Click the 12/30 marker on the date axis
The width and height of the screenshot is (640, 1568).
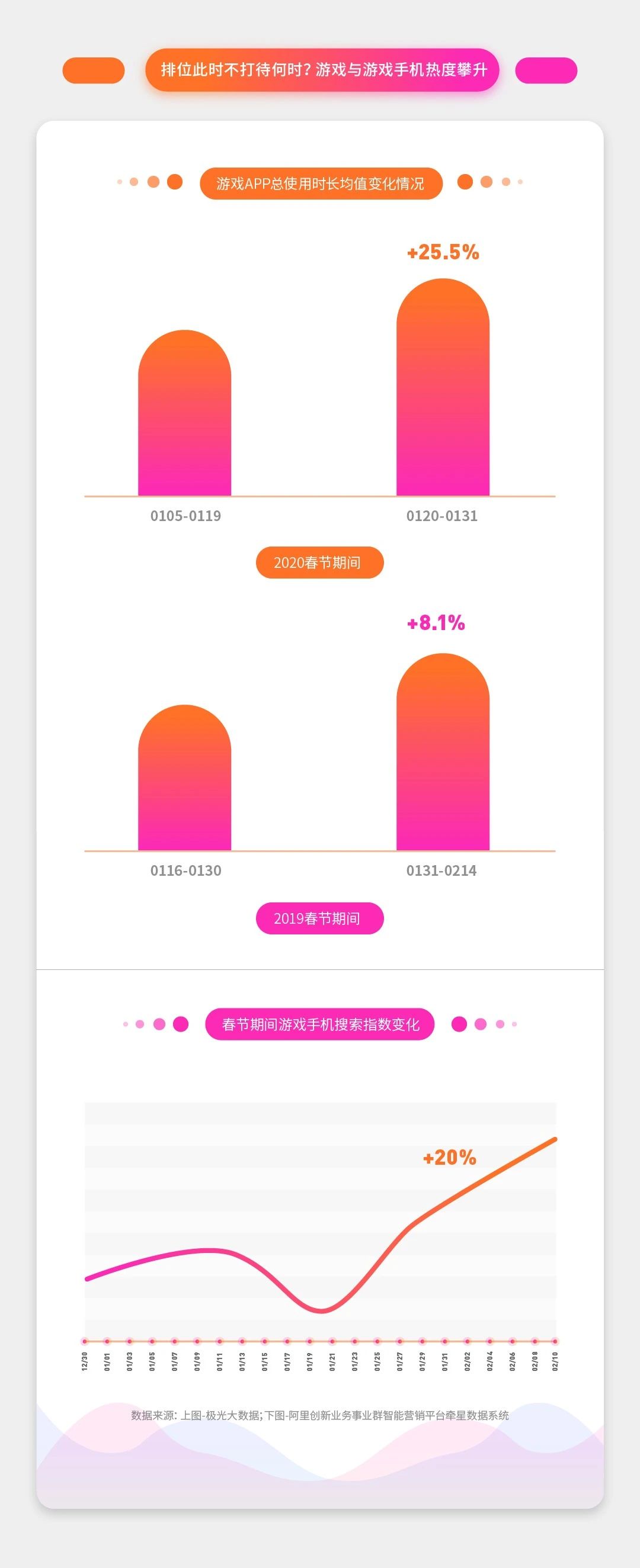pyautogui.click(x=85, y=1341)
